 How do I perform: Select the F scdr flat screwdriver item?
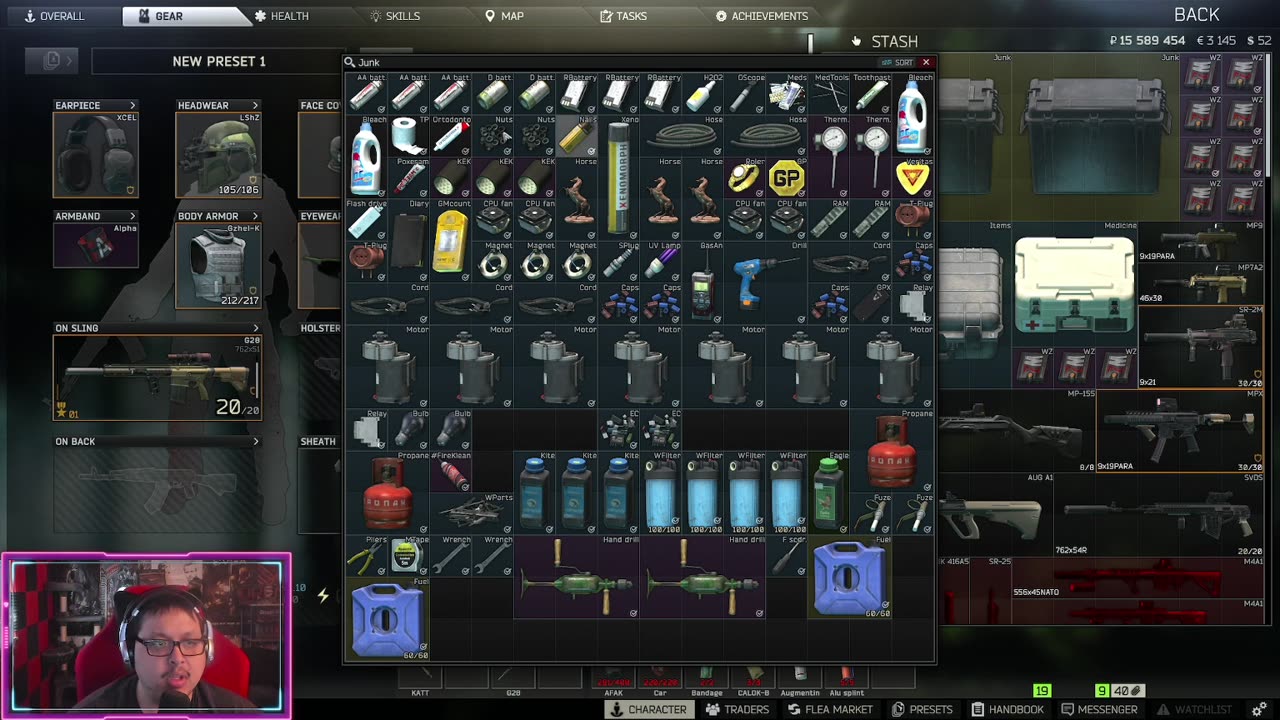tap(787, 556)
